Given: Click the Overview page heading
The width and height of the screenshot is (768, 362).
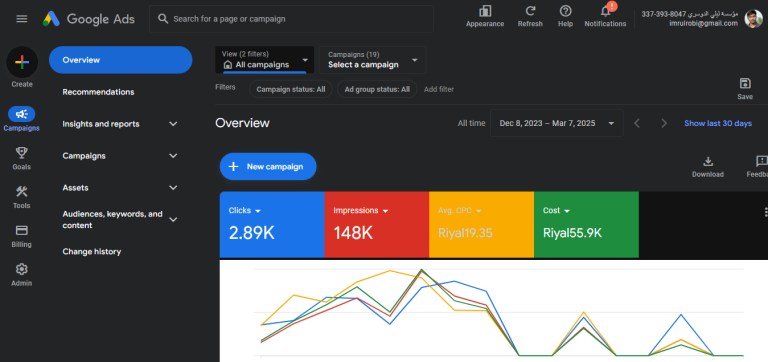Looking at the screenshot, I should point(242,123).
